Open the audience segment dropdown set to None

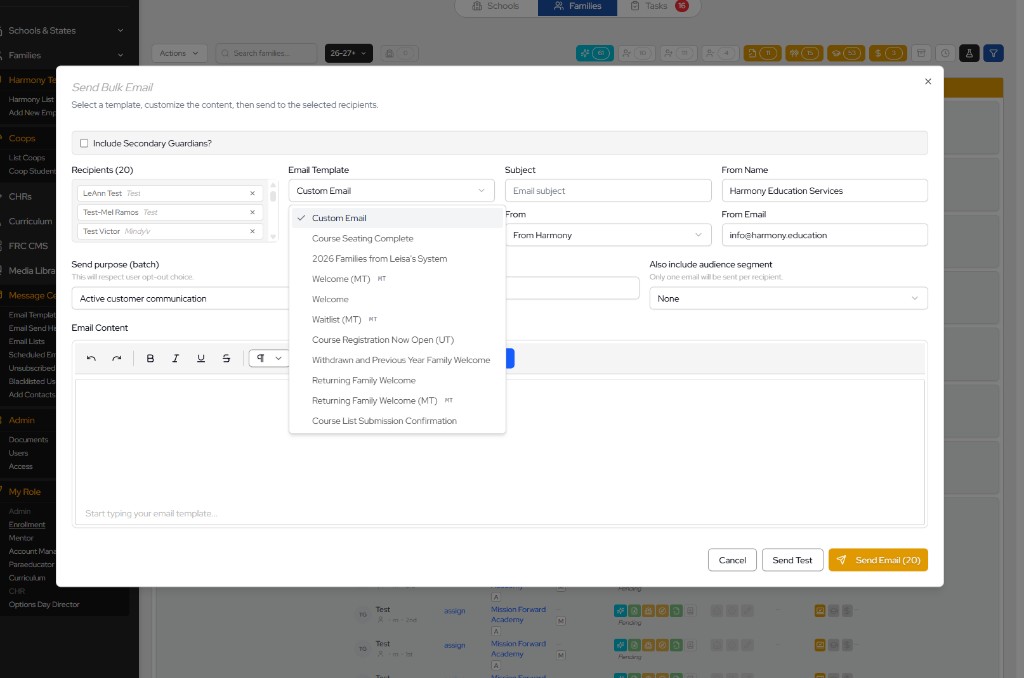(x=788, y=299)
